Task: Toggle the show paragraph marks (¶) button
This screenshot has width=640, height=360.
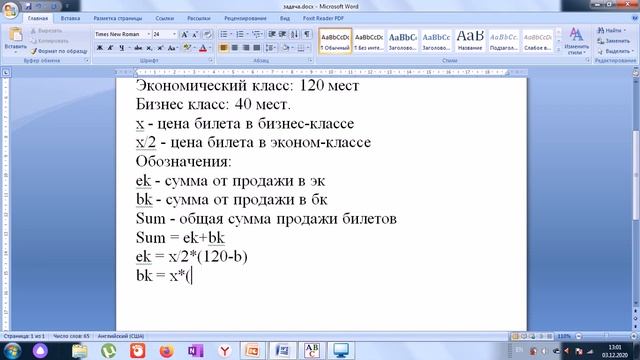Action: pos(307,34)
